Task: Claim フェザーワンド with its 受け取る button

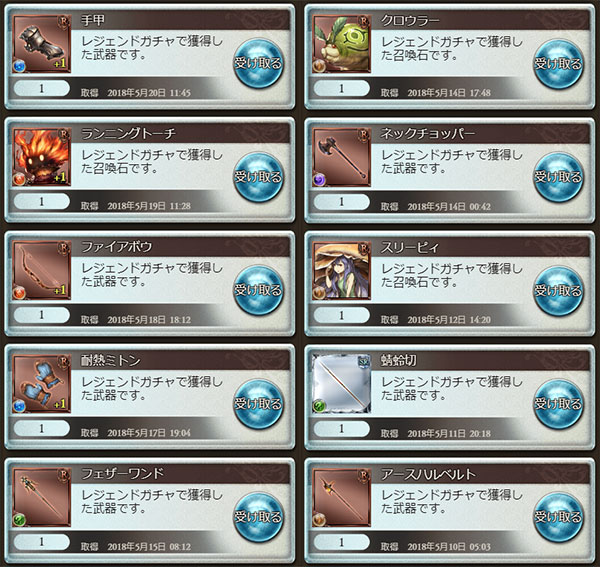Action: point(258,516)
